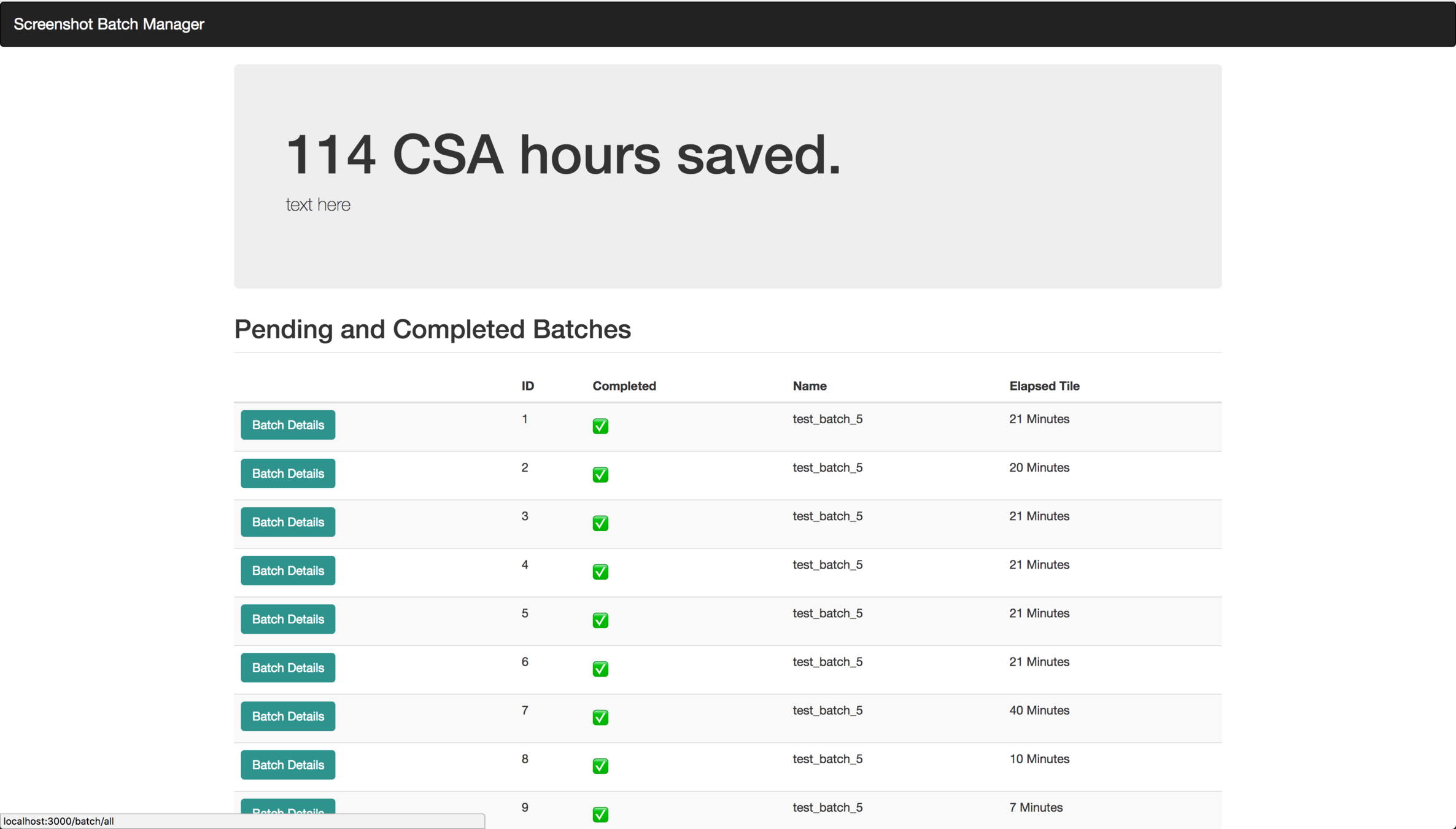
Task: Click the Name column header
Action: [x=809, y=386]
